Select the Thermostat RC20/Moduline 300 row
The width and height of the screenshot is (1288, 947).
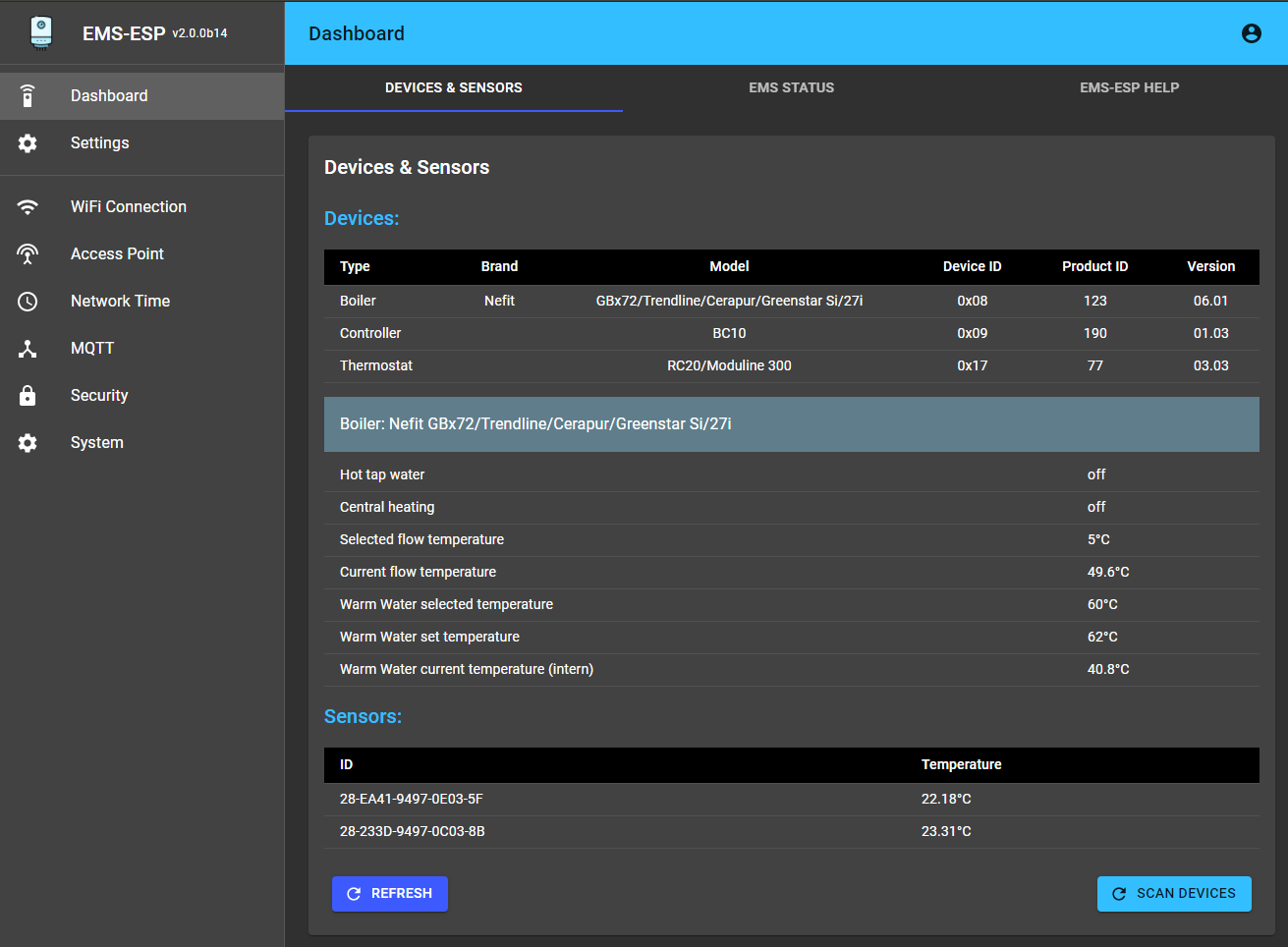(x=791, y=365)
